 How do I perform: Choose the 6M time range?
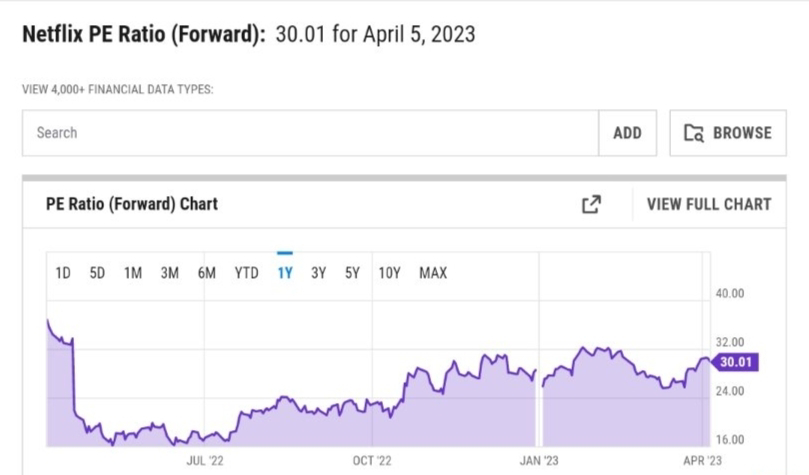(x=207, y=273)
